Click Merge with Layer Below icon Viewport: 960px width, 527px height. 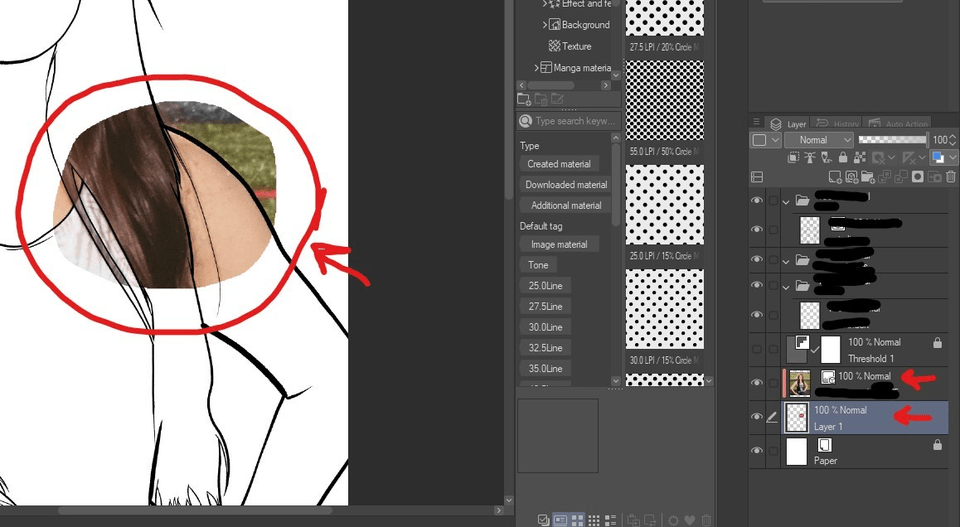pos(901,177)
